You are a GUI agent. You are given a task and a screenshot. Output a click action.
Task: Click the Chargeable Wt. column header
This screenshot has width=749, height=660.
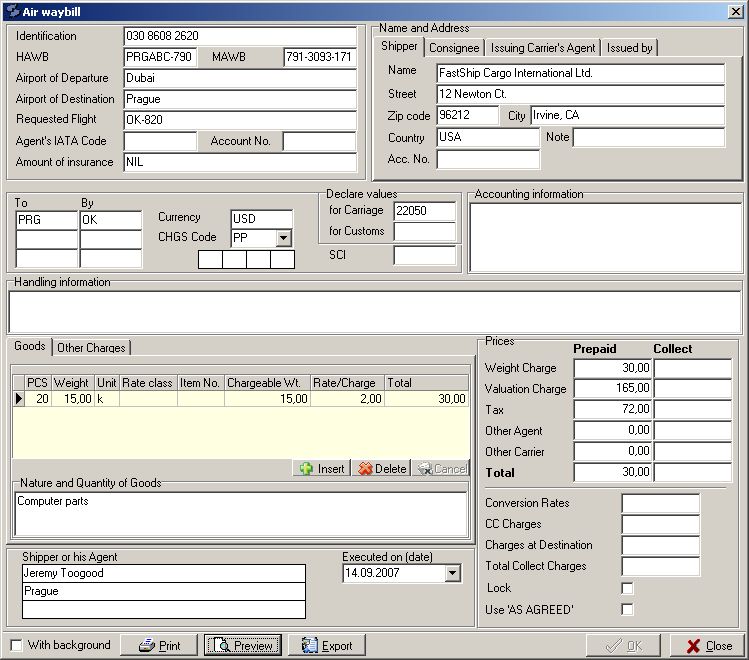coord(267,383)
